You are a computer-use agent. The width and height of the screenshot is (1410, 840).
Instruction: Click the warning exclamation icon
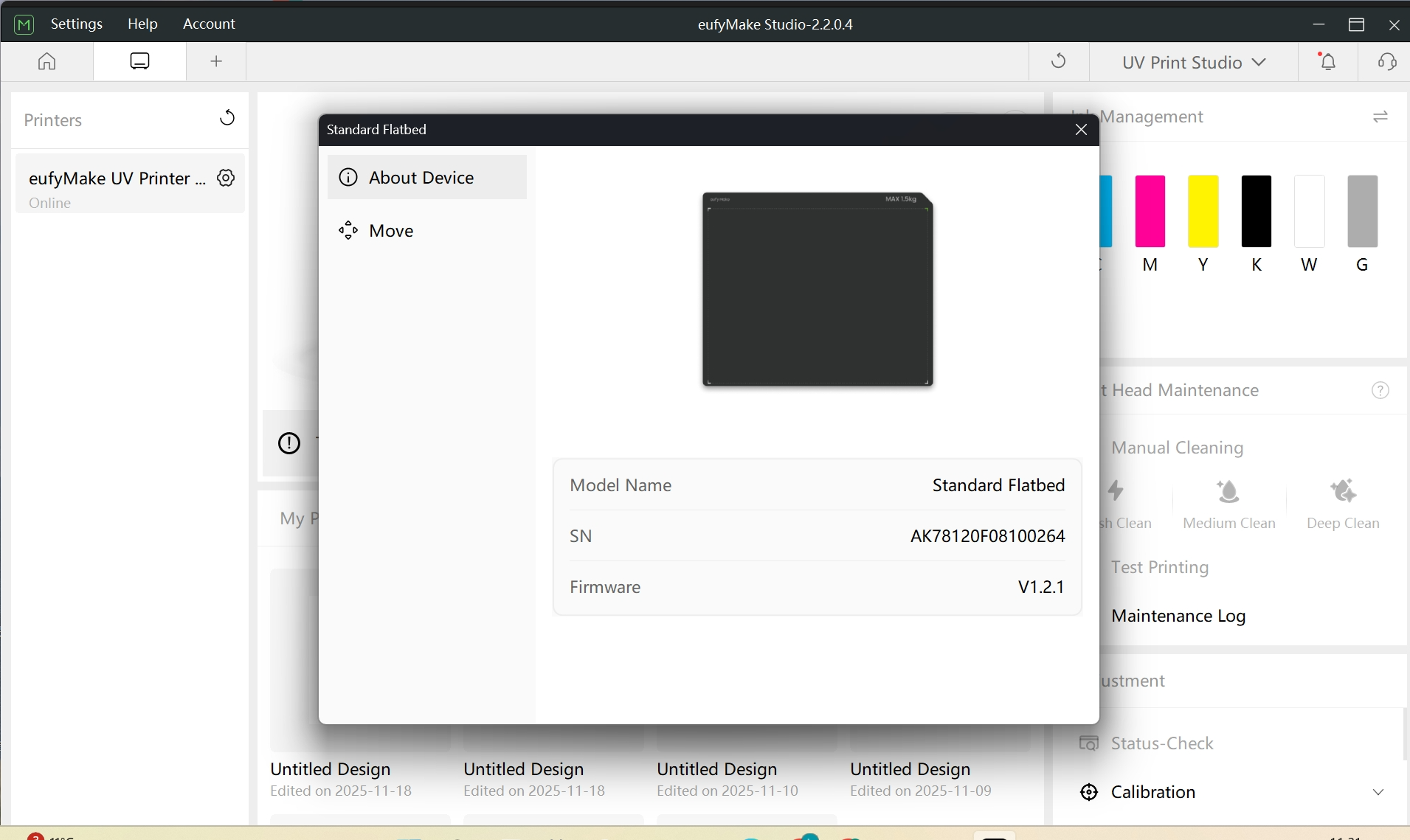click(x=289, y=443)
